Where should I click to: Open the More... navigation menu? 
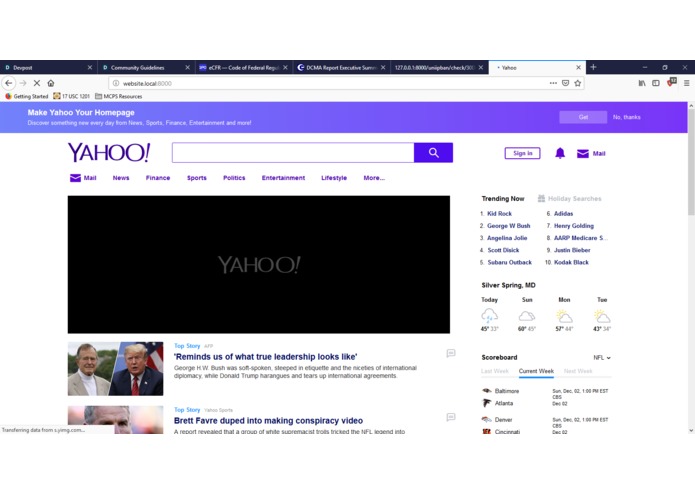point(374,178)
